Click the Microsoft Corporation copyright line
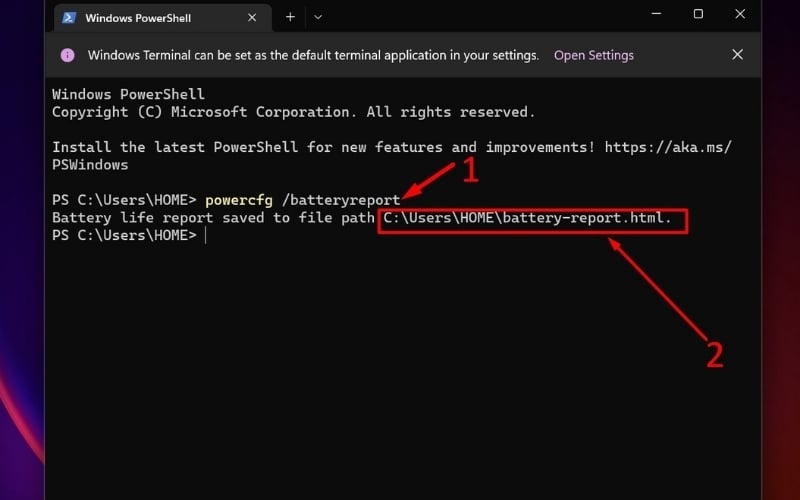 pos(293,112)
